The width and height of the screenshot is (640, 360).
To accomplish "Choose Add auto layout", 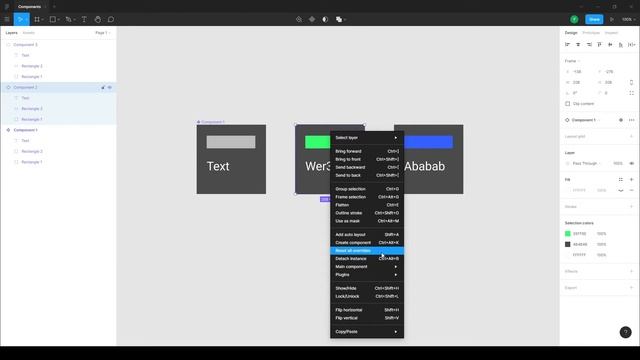I will (367, 234).
